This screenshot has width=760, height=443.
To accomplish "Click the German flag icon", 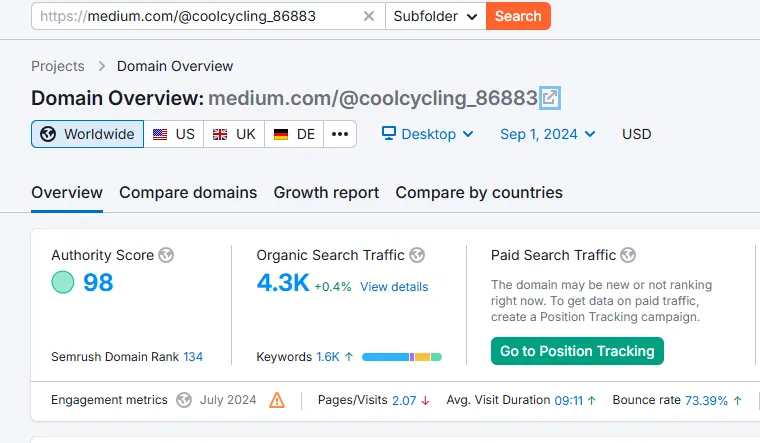I will [x=281, y=134].
